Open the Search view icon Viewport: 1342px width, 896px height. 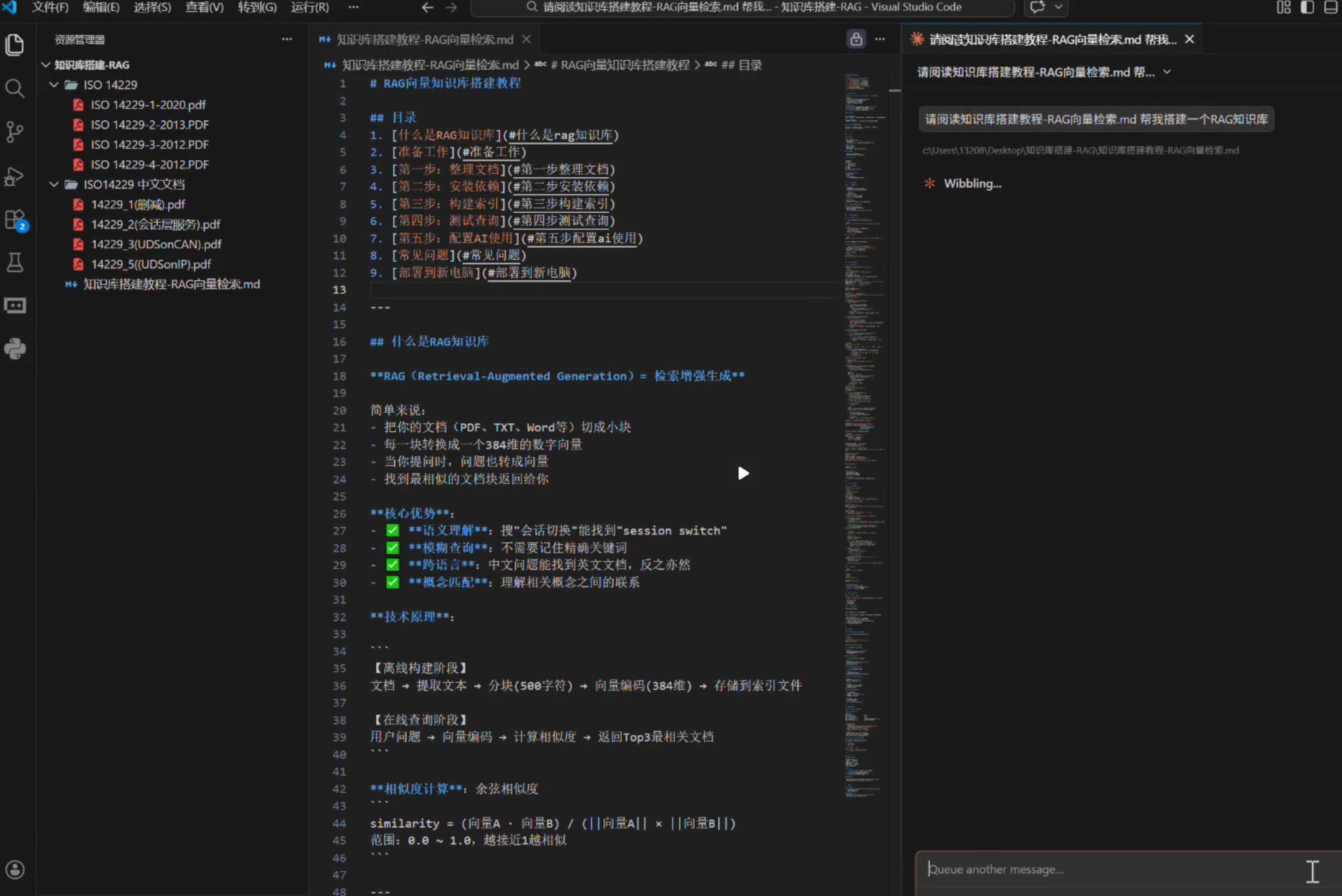14,88
